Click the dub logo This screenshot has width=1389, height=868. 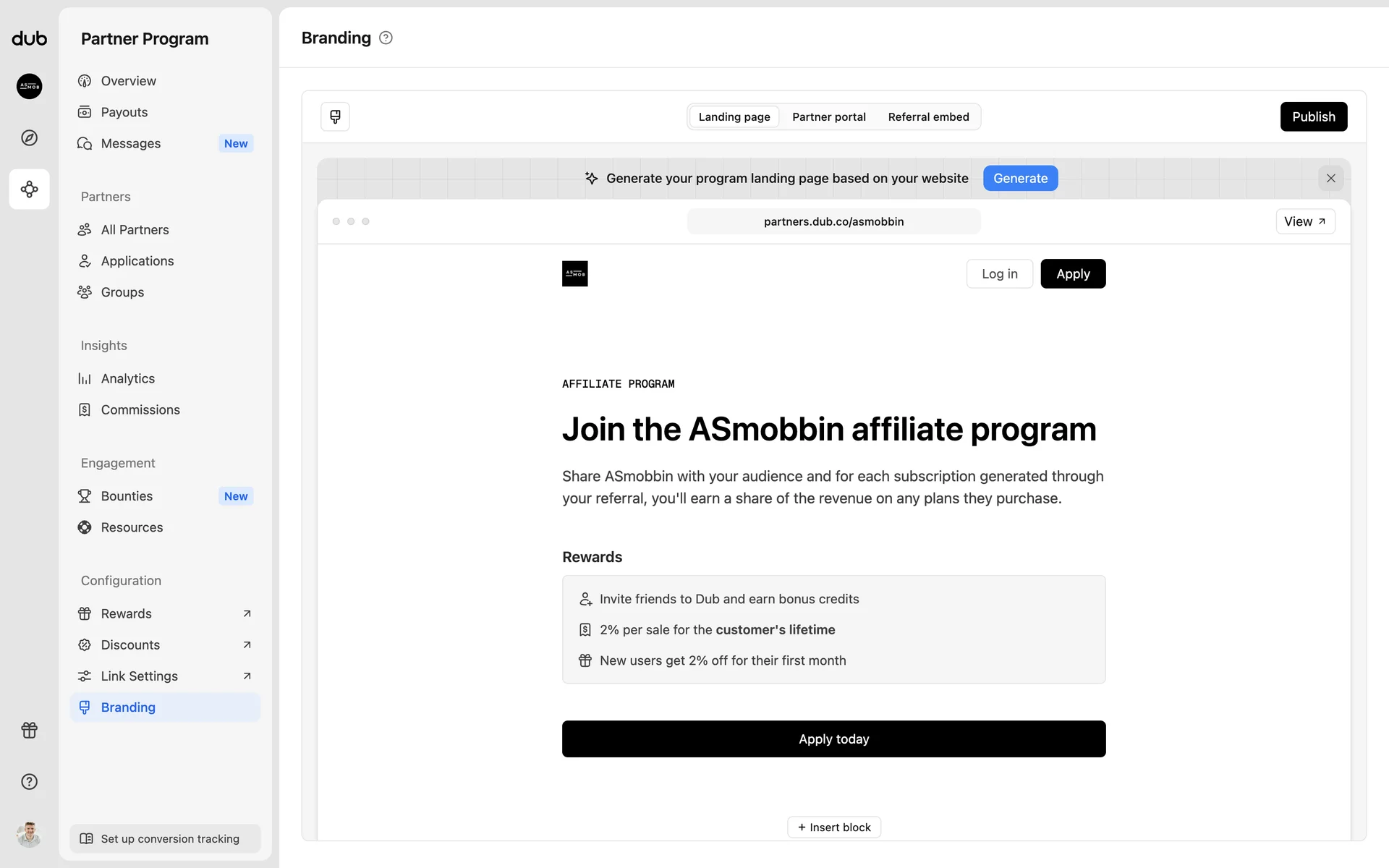[29, 38]
